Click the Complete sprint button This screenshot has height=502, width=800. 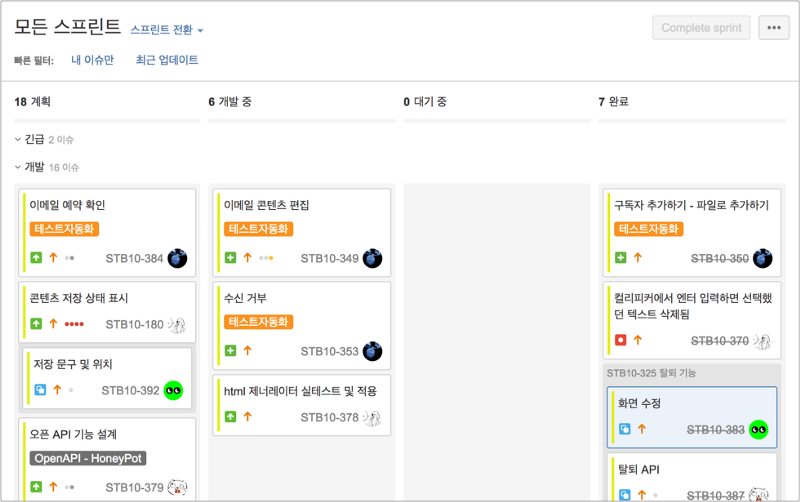(x=701, y=28)
